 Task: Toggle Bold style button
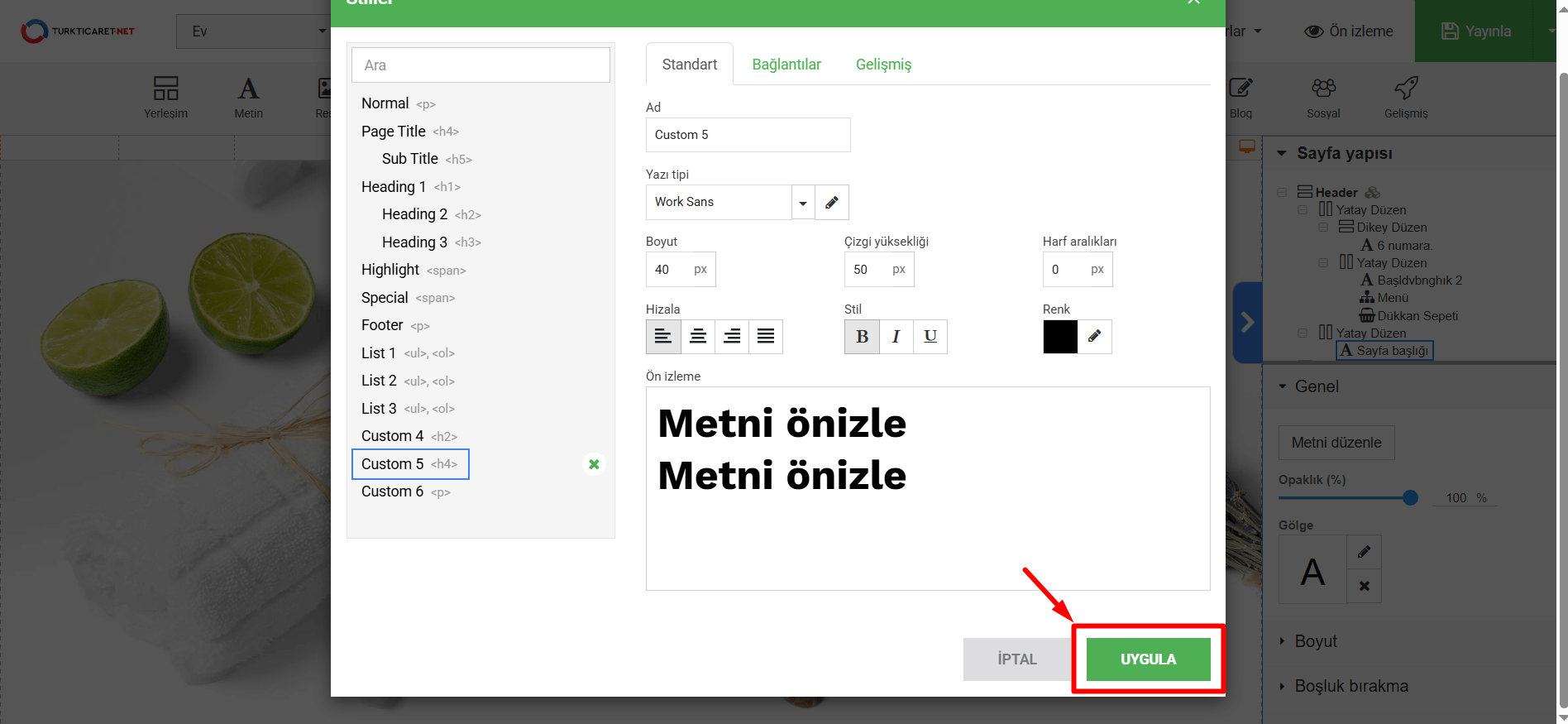(x=862, y=337)
